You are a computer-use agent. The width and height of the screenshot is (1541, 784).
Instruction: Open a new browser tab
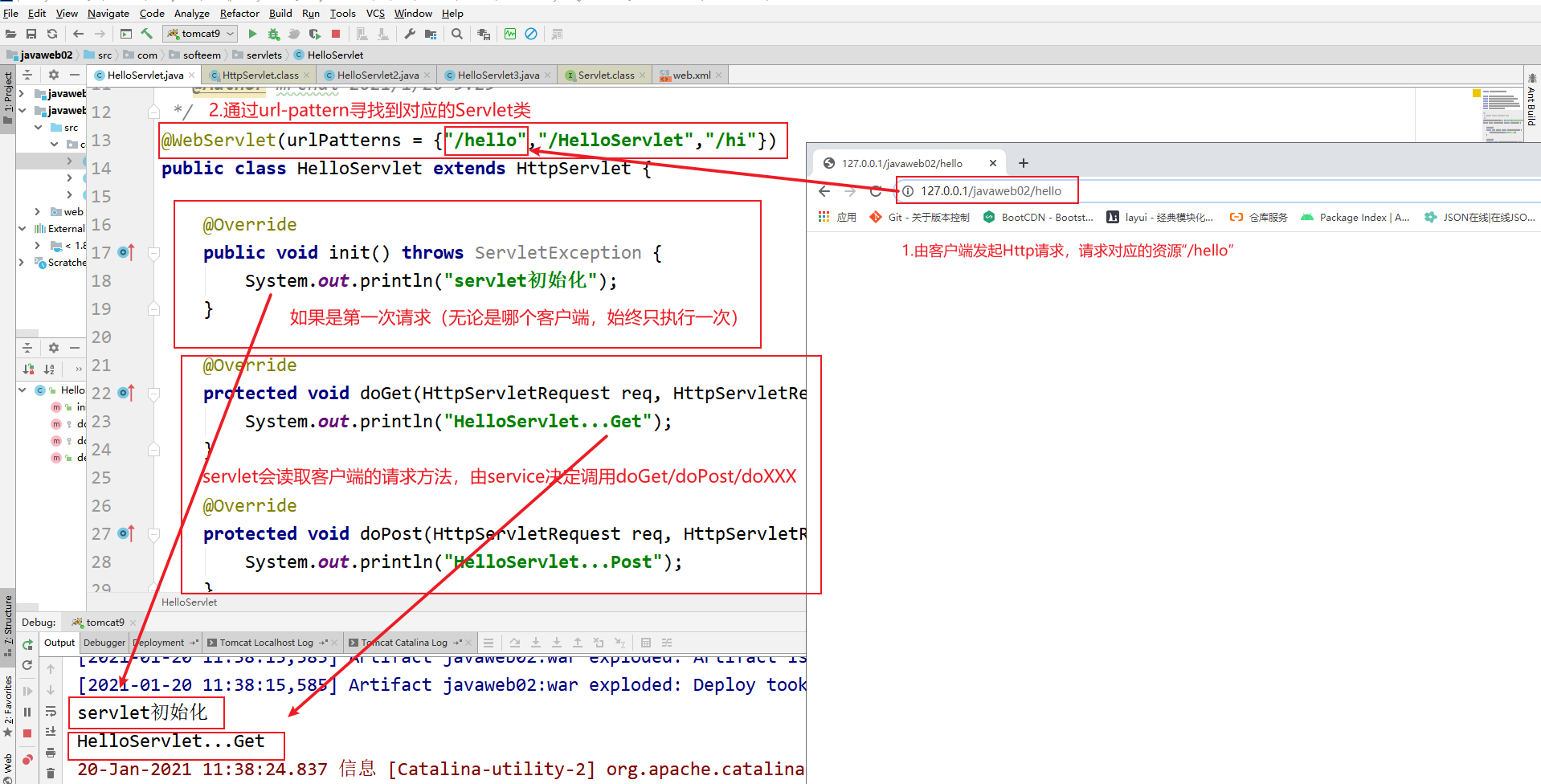(1023, 163)
